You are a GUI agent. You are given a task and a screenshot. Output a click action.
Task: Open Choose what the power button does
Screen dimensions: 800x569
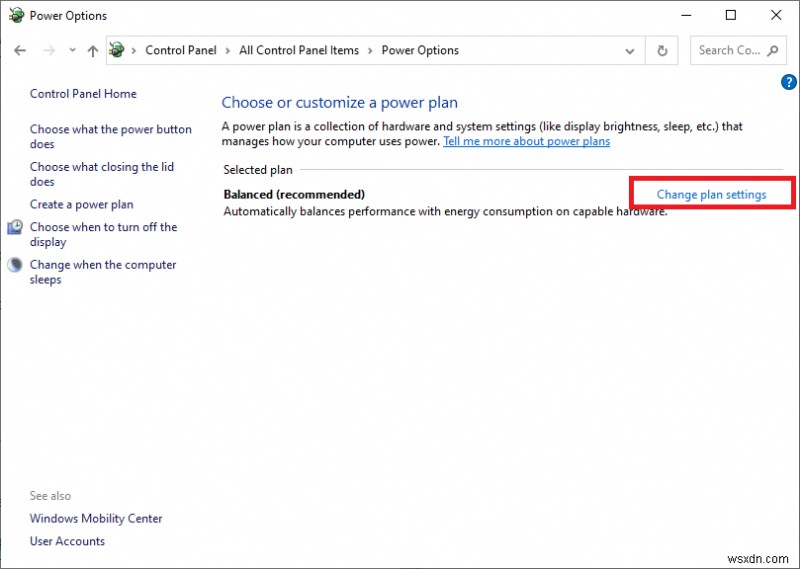pyautogui.click(x=111, y=136)
